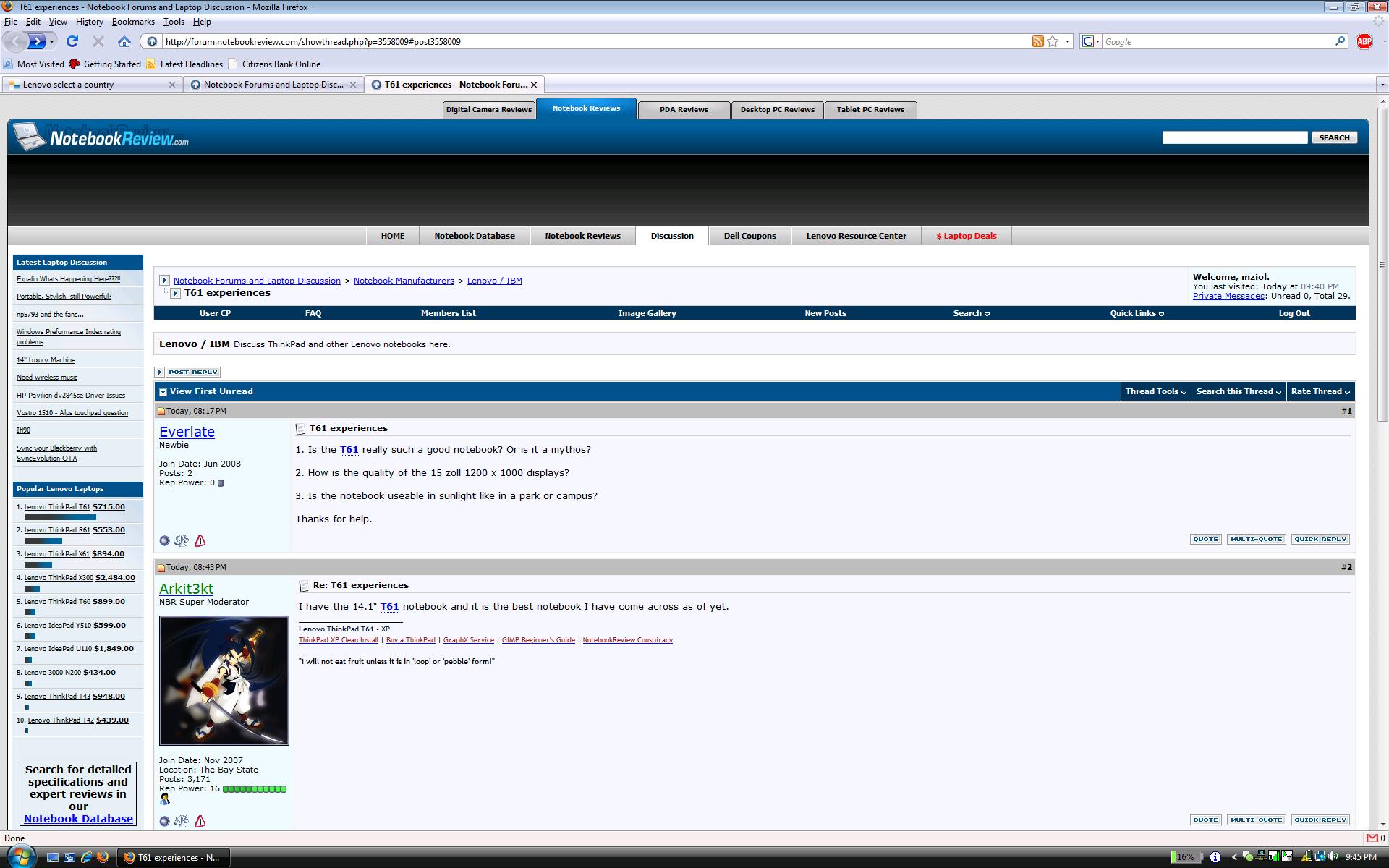Click the ThinkPad T61 popularity bar

point(60,517)
